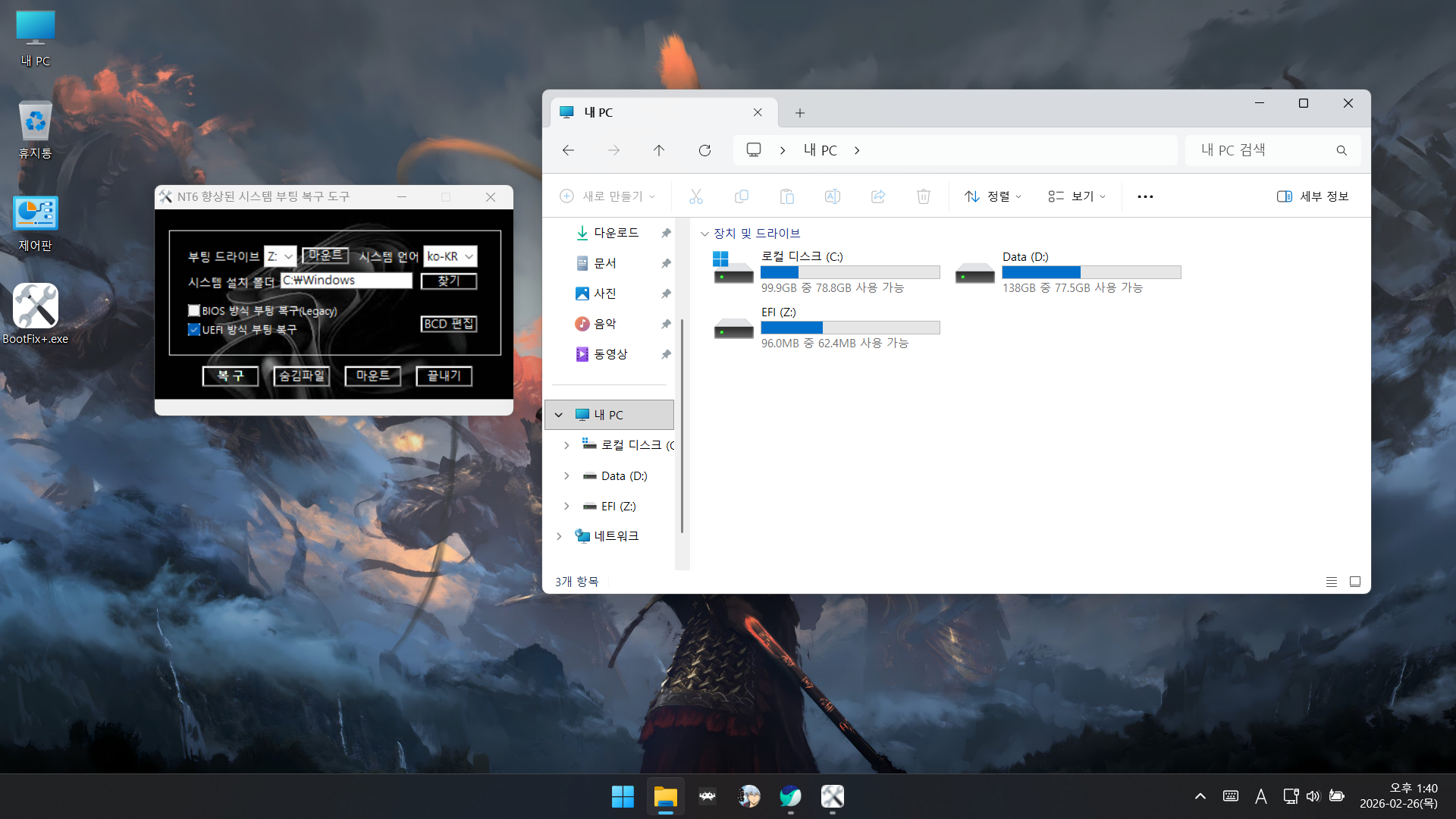Open the See more (three dots) menu
Image resolution: width=1456 pixels, height=819 pixels.
(1145, 196)
